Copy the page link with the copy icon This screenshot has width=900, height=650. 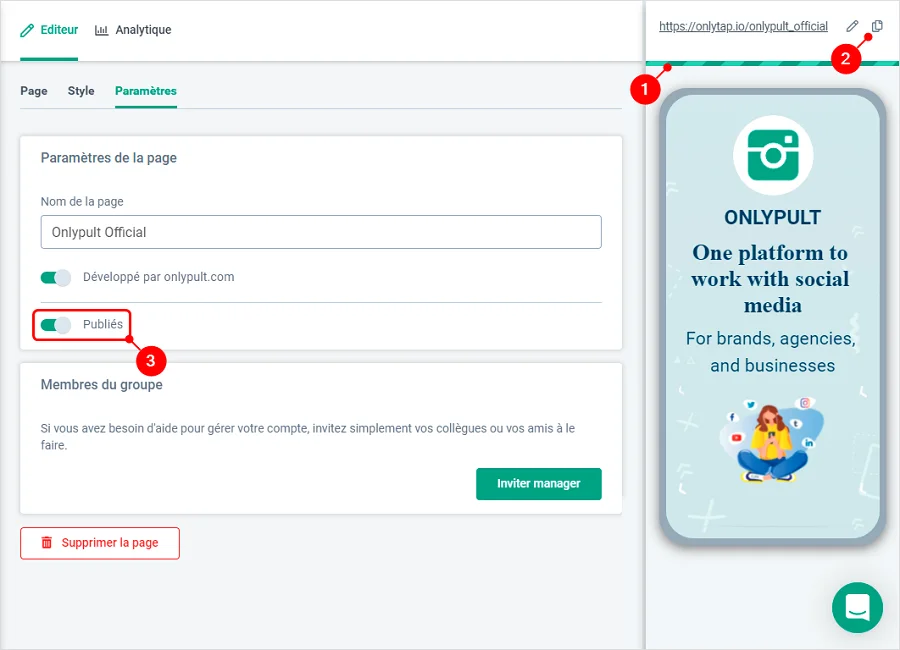pos(877,26)
